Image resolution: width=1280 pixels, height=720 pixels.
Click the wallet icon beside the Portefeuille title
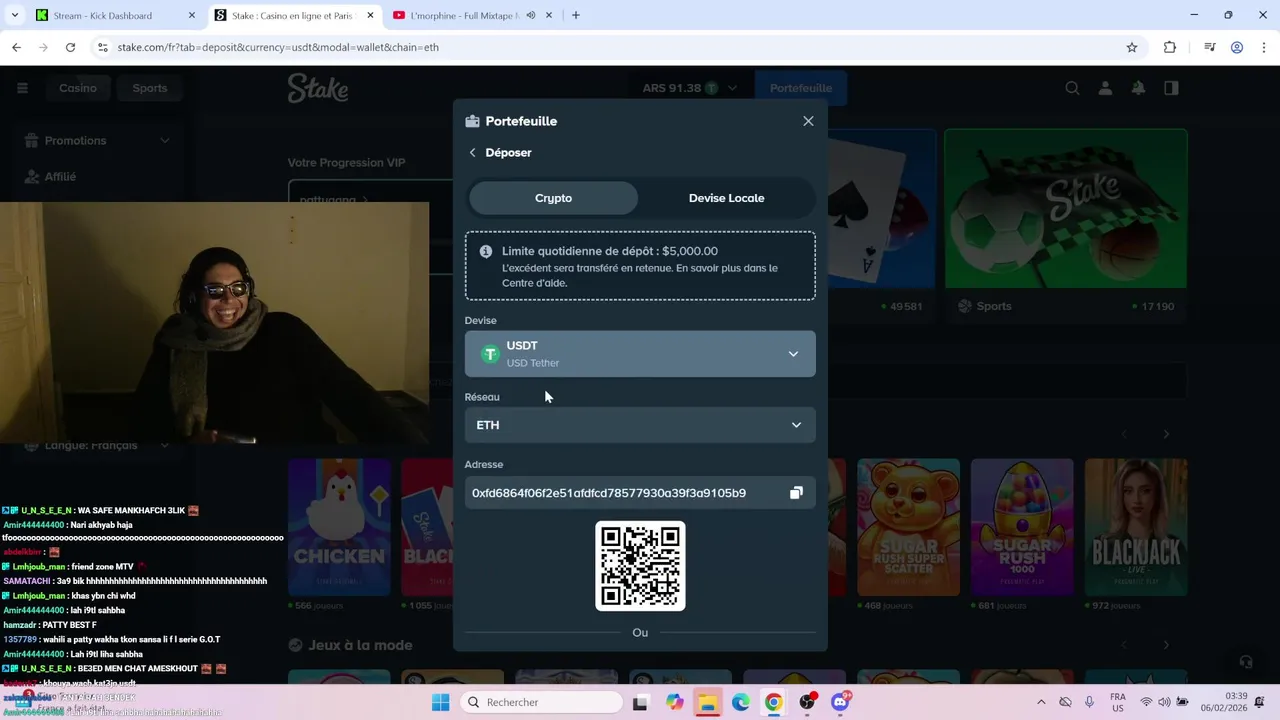[472, 121]
